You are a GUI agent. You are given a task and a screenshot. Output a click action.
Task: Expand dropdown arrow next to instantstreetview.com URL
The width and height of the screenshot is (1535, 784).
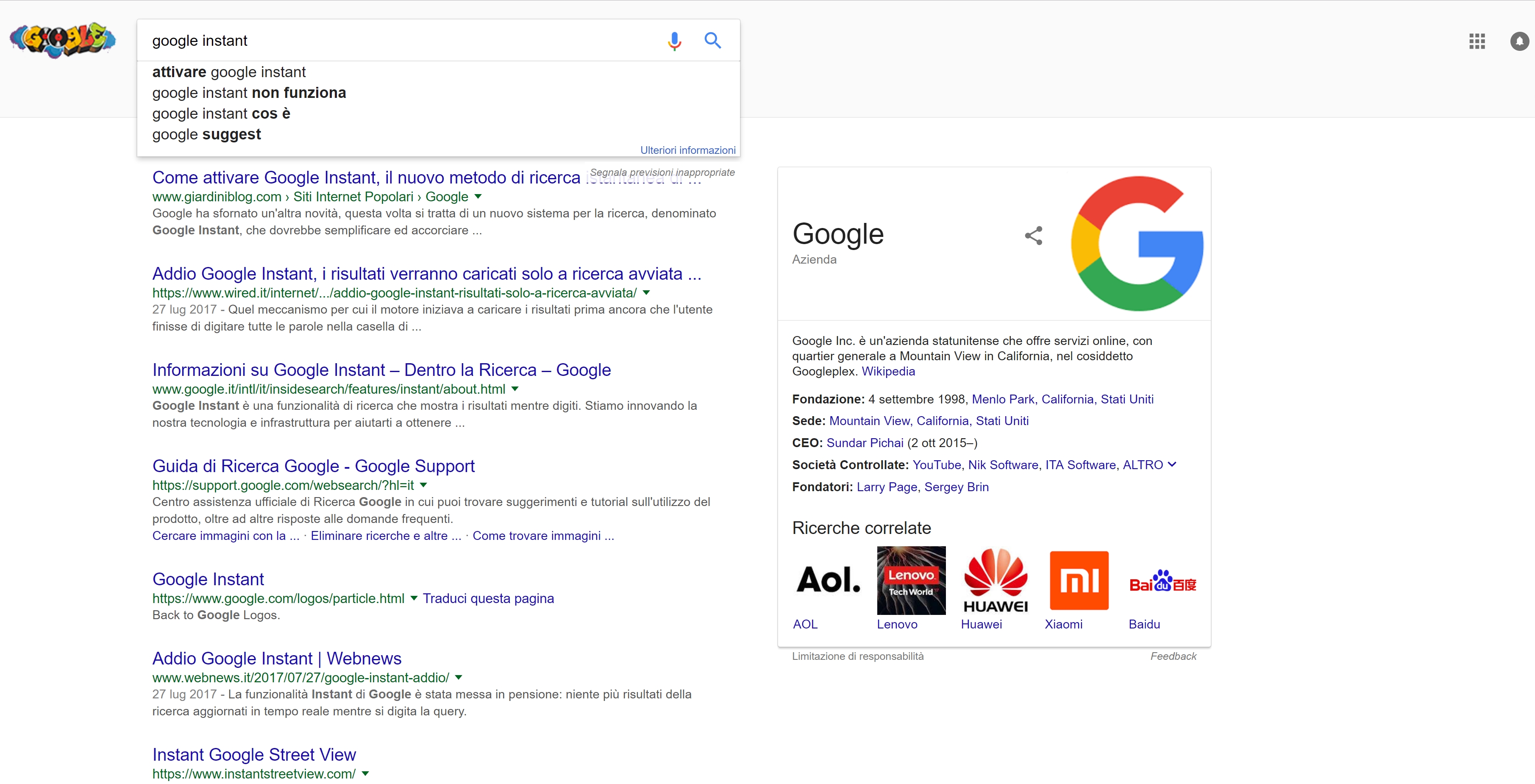(x=365, y=774)
